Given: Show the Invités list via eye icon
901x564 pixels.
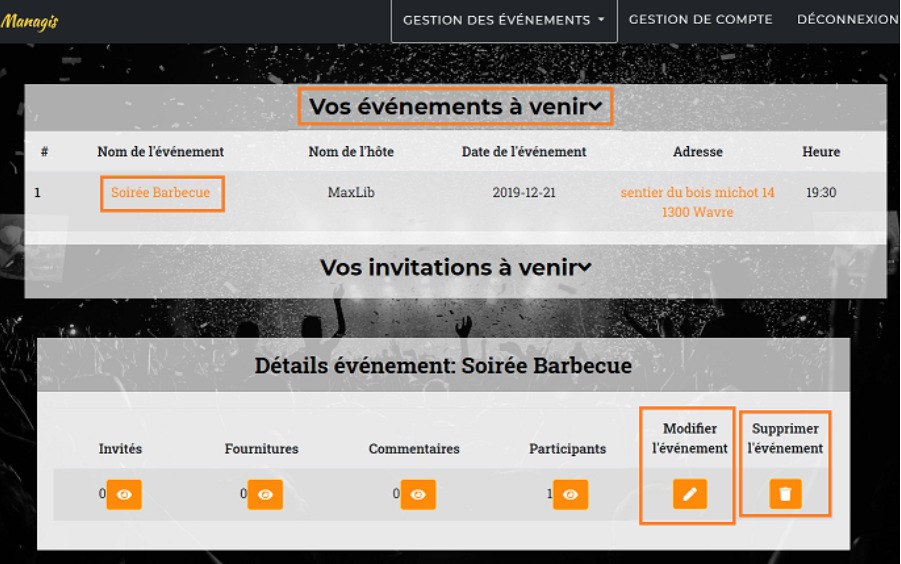Looking at the screenshot, I should 124,494.
